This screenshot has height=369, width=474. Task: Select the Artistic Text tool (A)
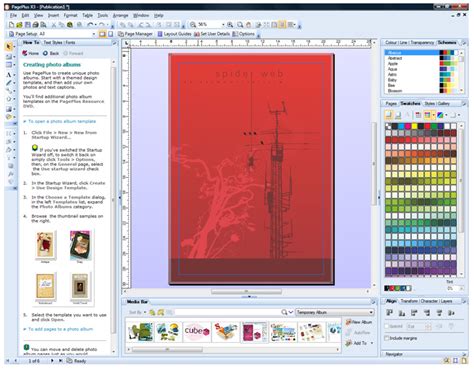9,75
